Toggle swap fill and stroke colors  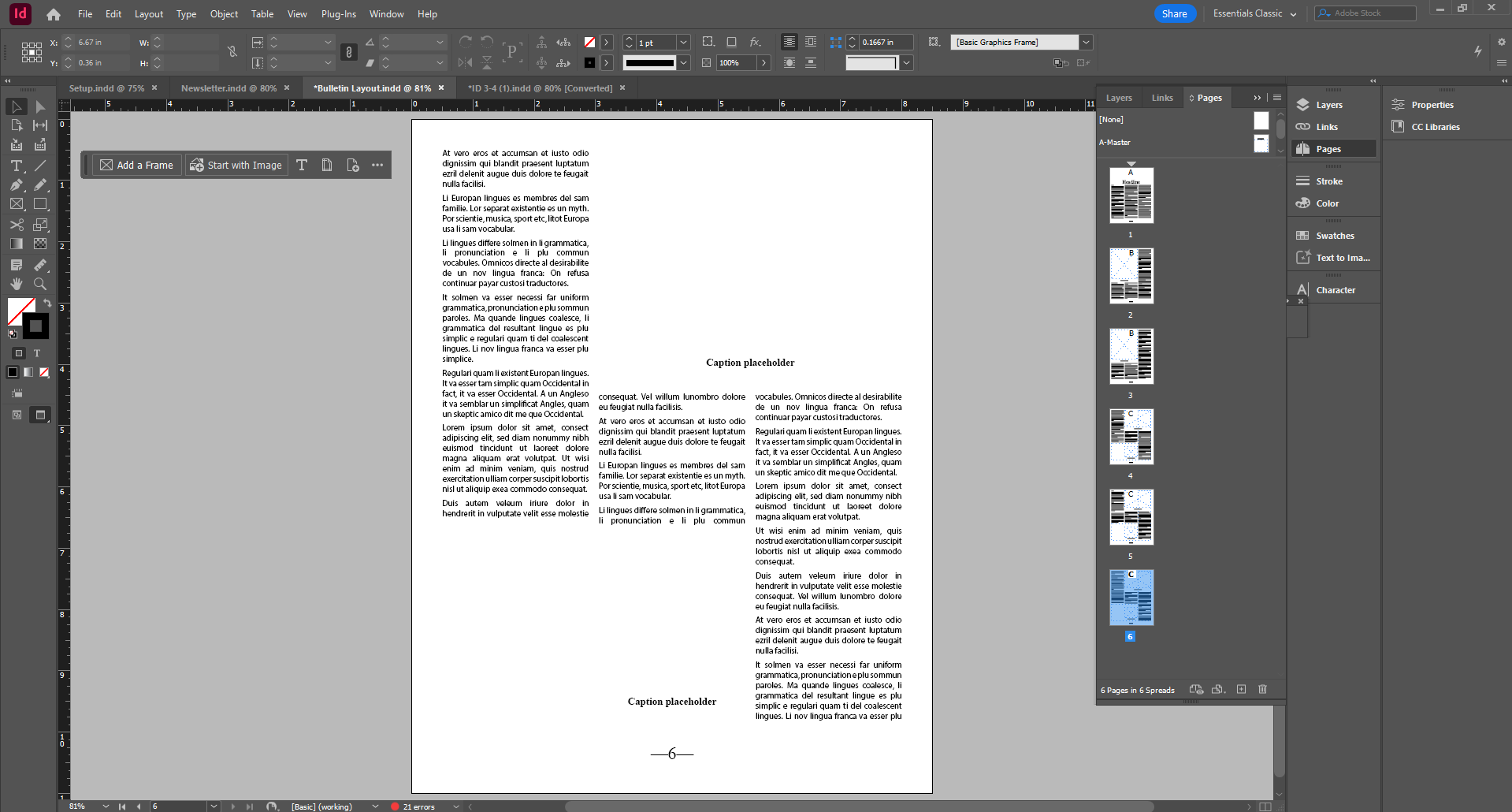pos(47,304)
